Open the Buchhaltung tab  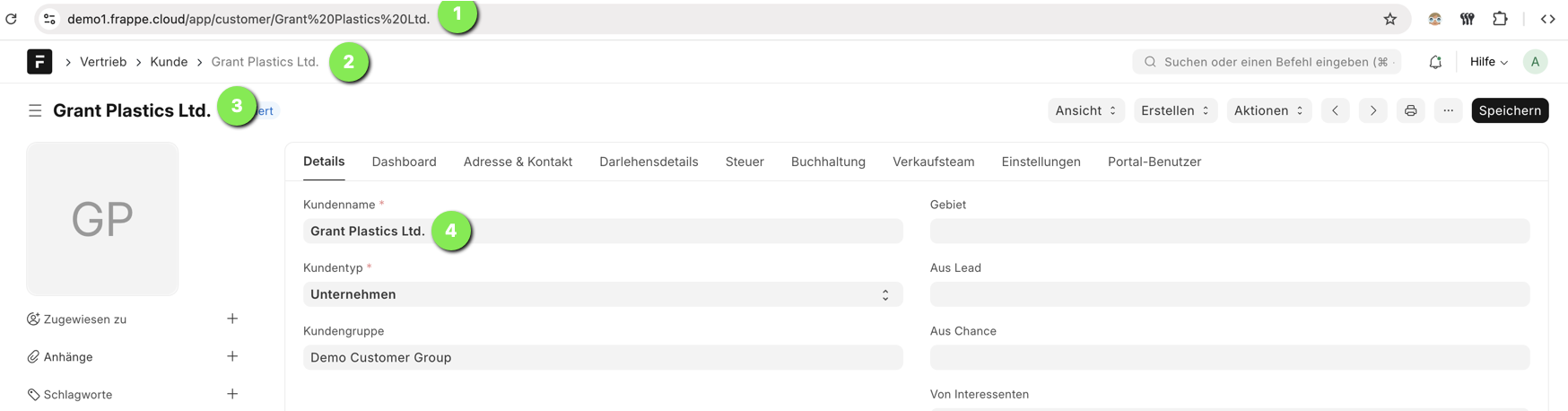click(828, 162)
